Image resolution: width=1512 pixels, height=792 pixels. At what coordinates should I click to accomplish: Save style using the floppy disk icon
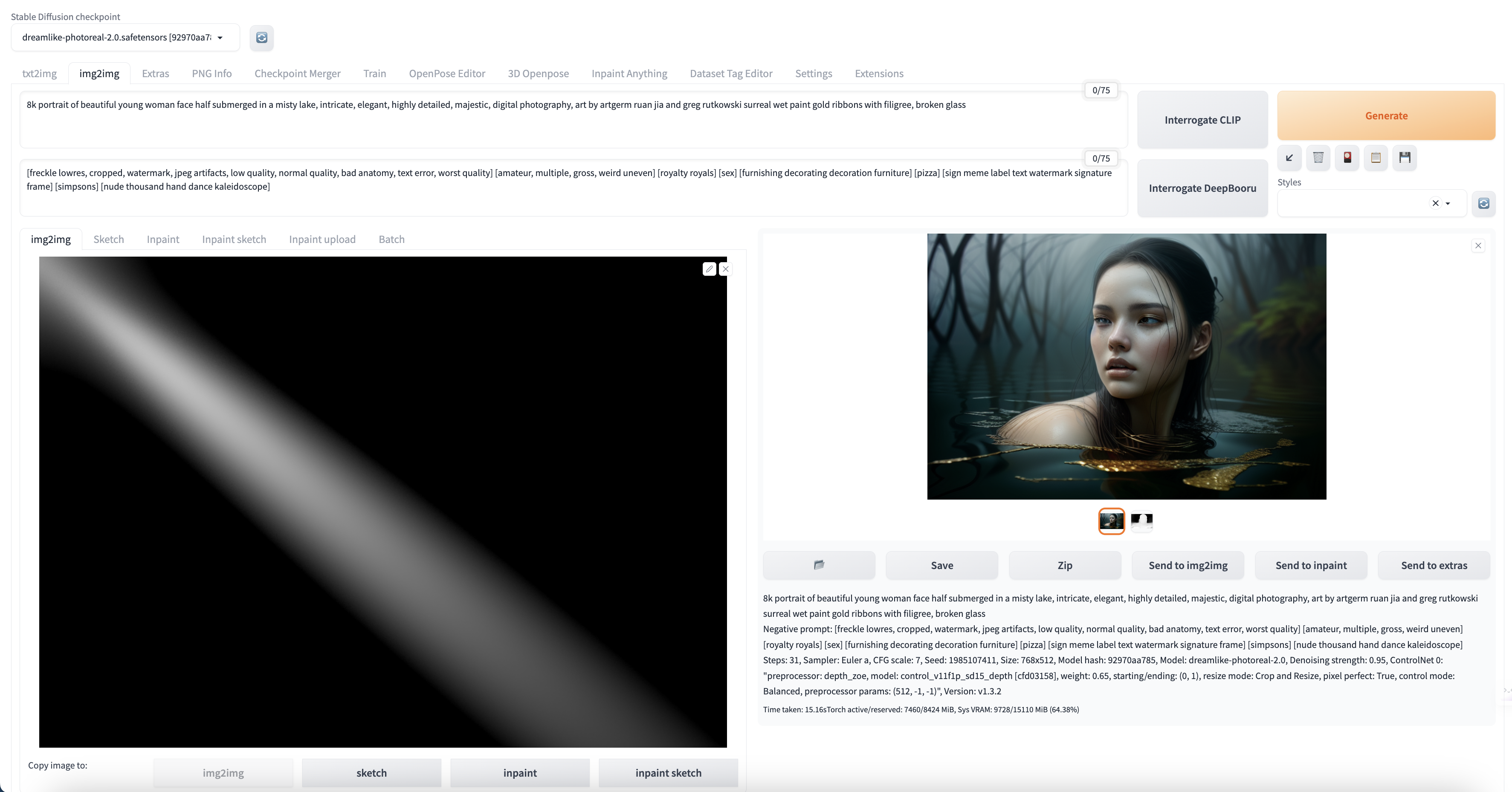(x=1405, y=157)
